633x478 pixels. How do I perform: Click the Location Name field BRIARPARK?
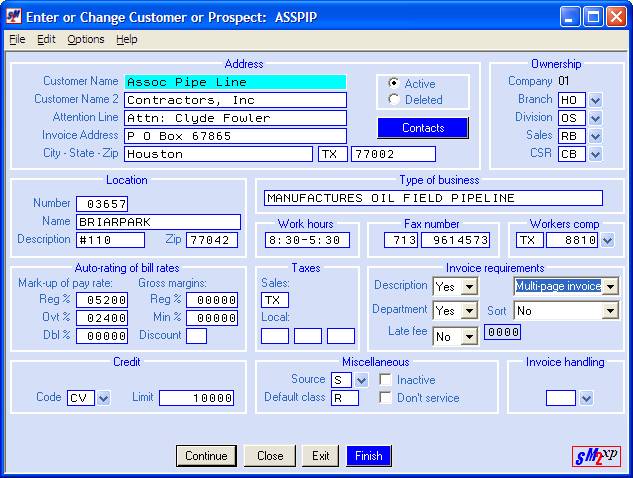click(x=158, y=222)
